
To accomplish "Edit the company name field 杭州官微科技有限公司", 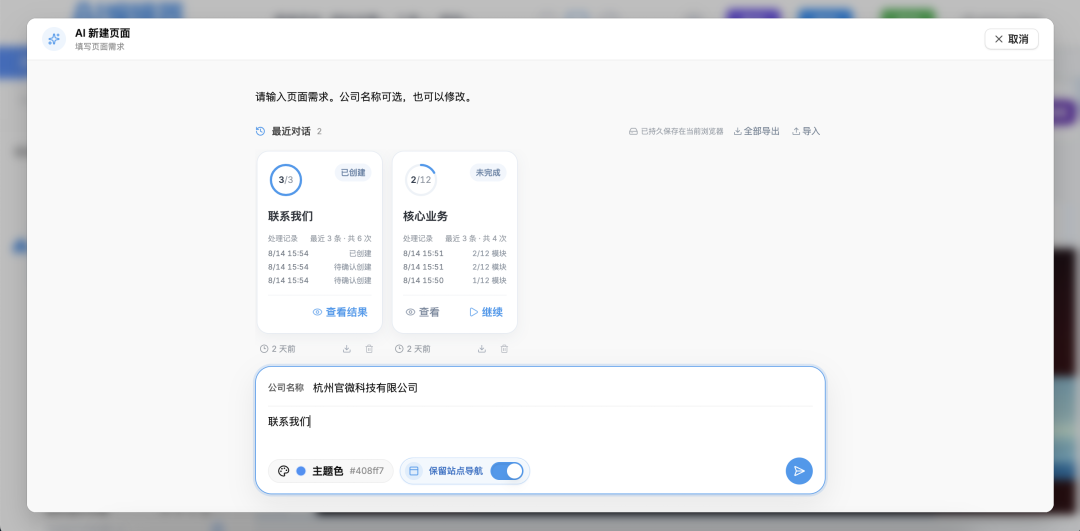I will [x=561, y=388].
